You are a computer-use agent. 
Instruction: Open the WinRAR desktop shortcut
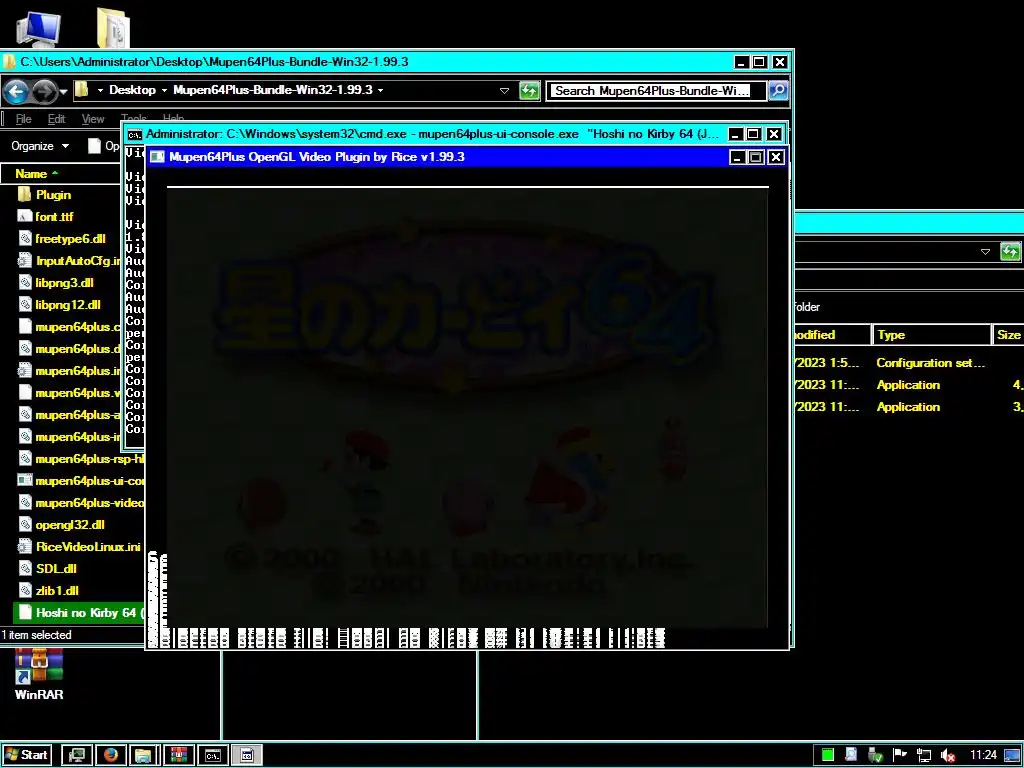click(x=39, y=675)
